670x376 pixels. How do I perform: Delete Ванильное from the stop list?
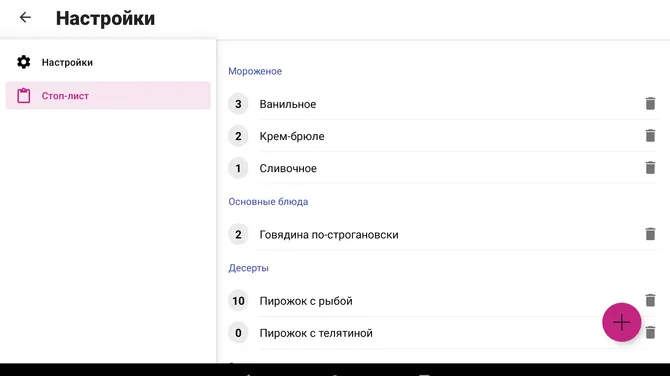pyautogui.click(x=650, y=103)
